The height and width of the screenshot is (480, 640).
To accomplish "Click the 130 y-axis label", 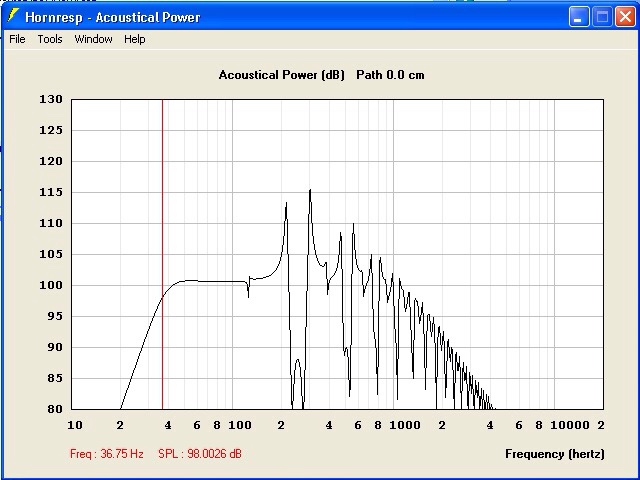I will pyautogui.click(x=51, y=99).
